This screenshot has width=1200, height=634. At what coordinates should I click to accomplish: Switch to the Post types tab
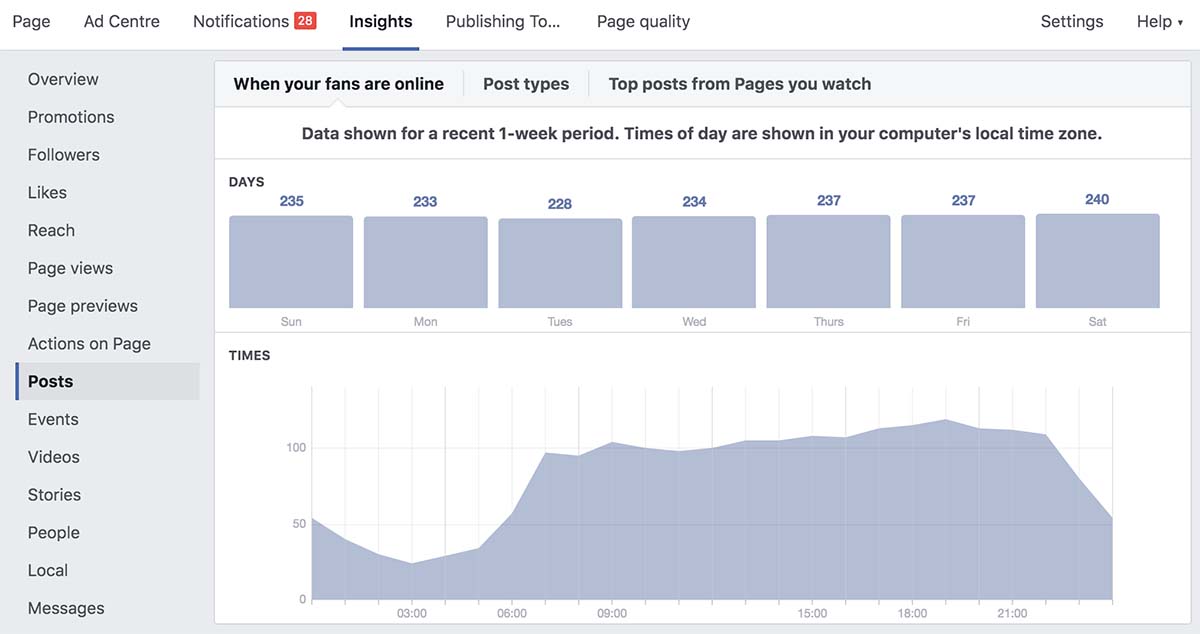click(x=526, y=84)
